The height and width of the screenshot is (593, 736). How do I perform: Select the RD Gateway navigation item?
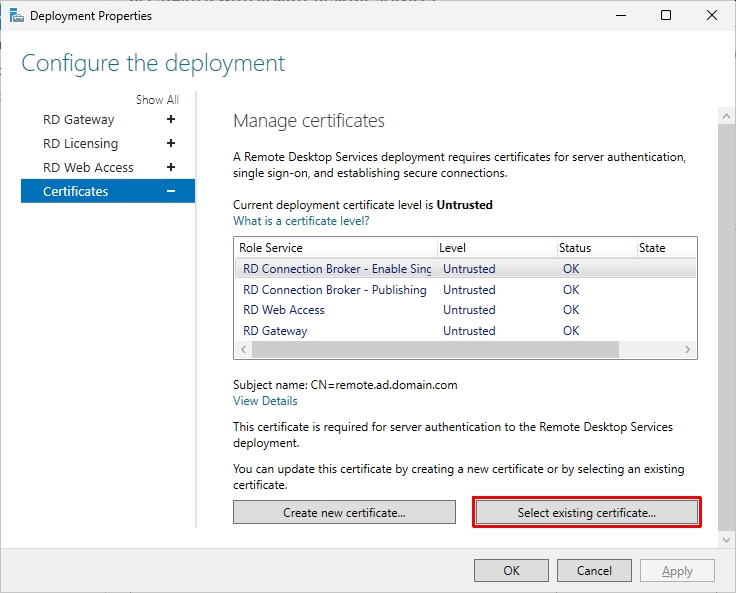78,119
